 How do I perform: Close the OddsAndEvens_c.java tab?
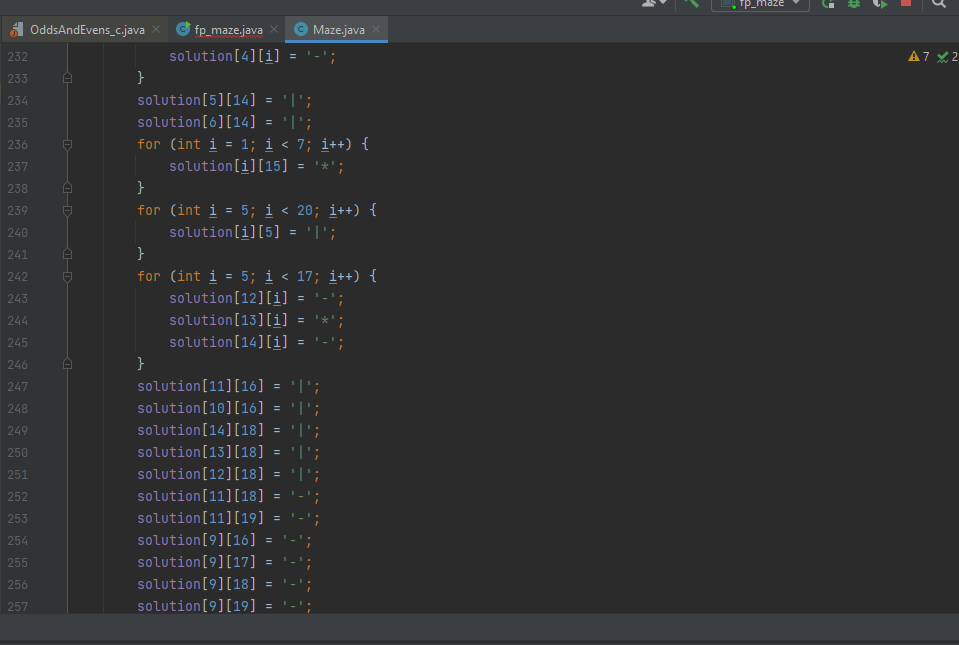(156, 29)
